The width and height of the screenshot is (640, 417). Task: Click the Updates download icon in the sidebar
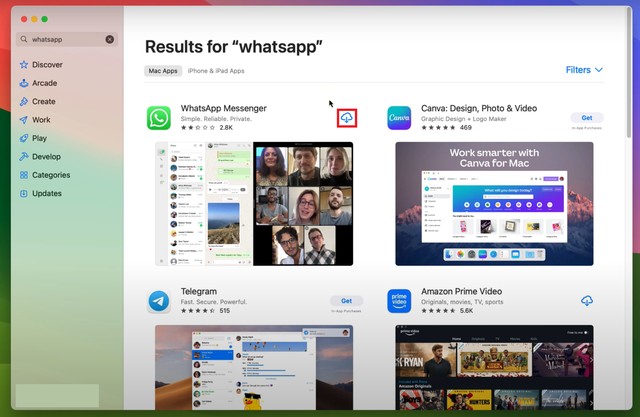[24, 193]
